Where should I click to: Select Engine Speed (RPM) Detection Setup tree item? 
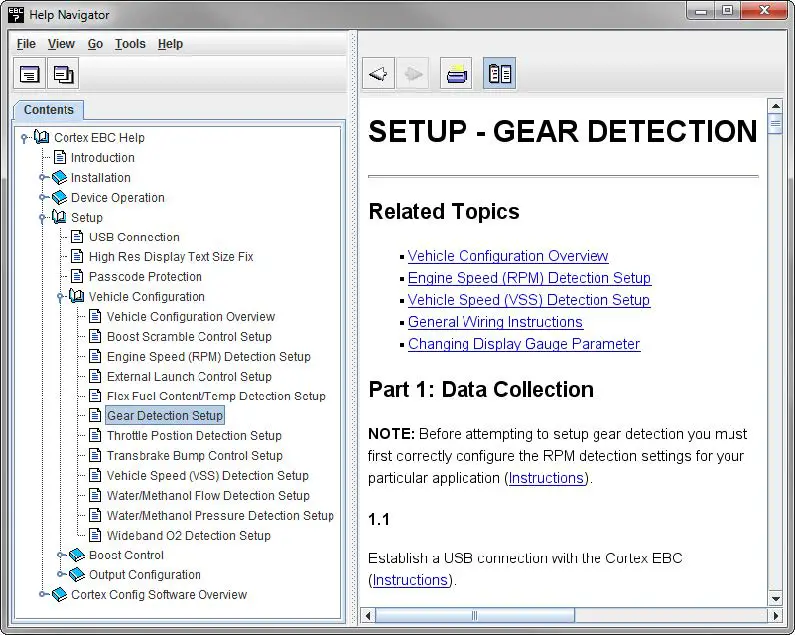[208, 357]
